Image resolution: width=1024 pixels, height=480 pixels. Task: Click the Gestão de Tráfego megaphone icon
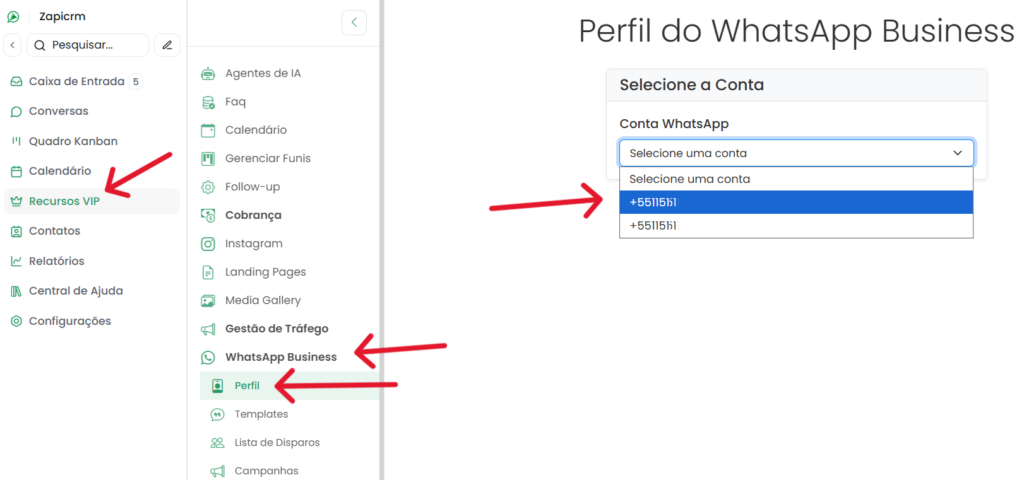coord(208,329)
